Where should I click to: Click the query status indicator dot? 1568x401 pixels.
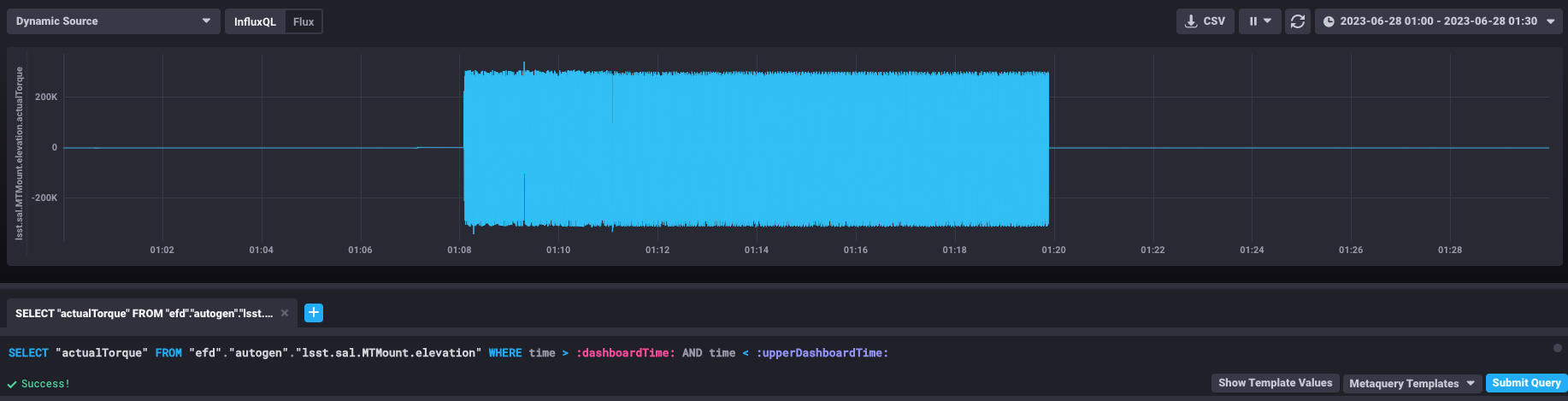click(x=1558, y=348)
